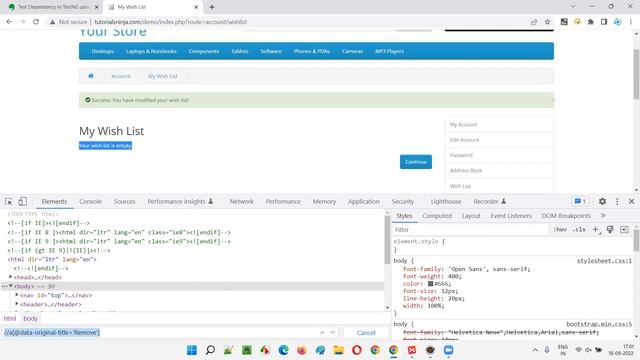Open the Event Listeners tab
Screen dimensions: 640x360
511,216
